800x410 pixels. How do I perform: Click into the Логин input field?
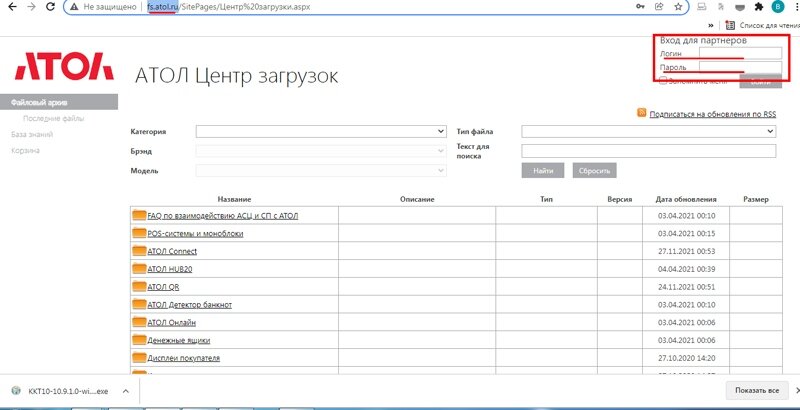pos(740,53)
